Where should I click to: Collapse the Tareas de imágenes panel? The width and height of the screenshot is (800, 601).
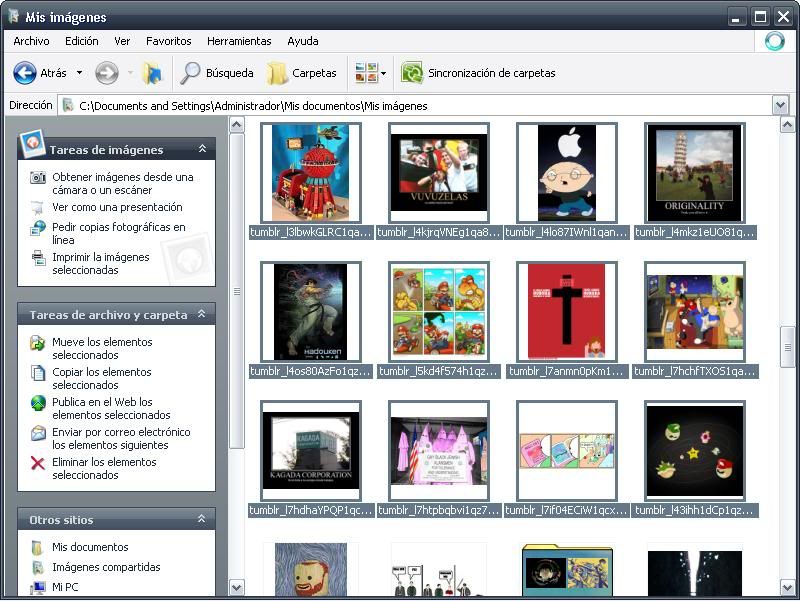click(202, 149)
